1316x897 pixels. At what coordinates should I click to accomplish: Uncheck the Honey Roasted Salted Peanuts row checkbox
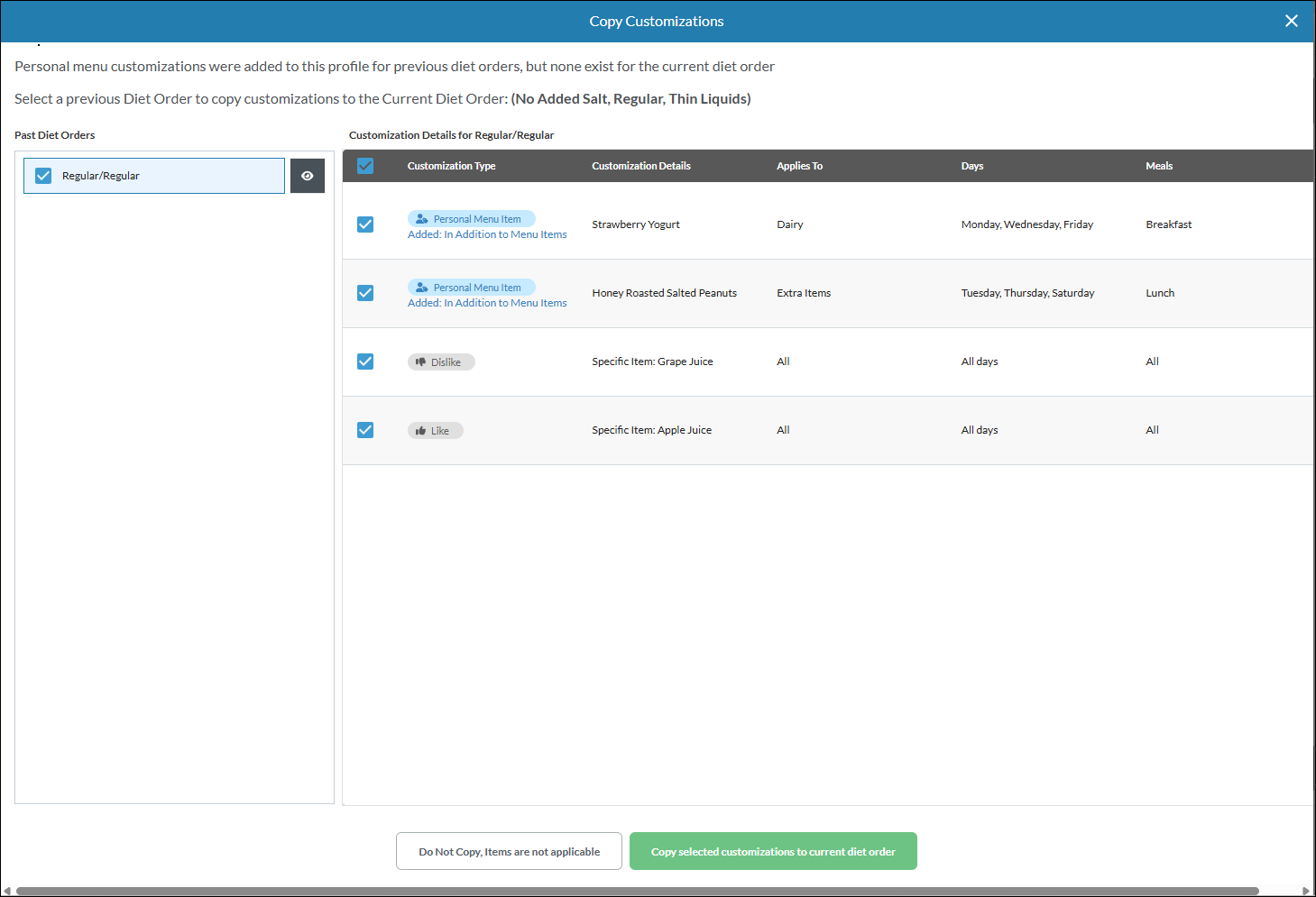point(365,293)
